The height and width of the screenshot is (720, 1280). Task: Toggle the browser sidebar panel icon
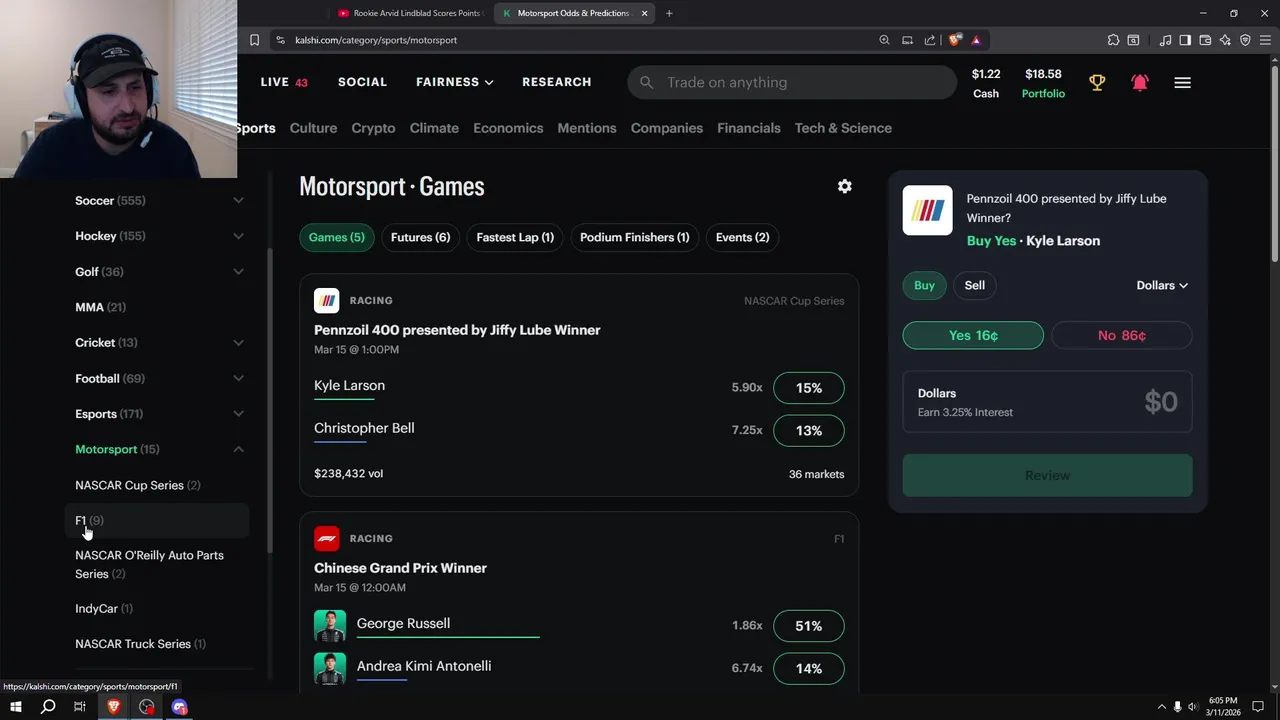pyautogui.click(x=1185, y=40)
